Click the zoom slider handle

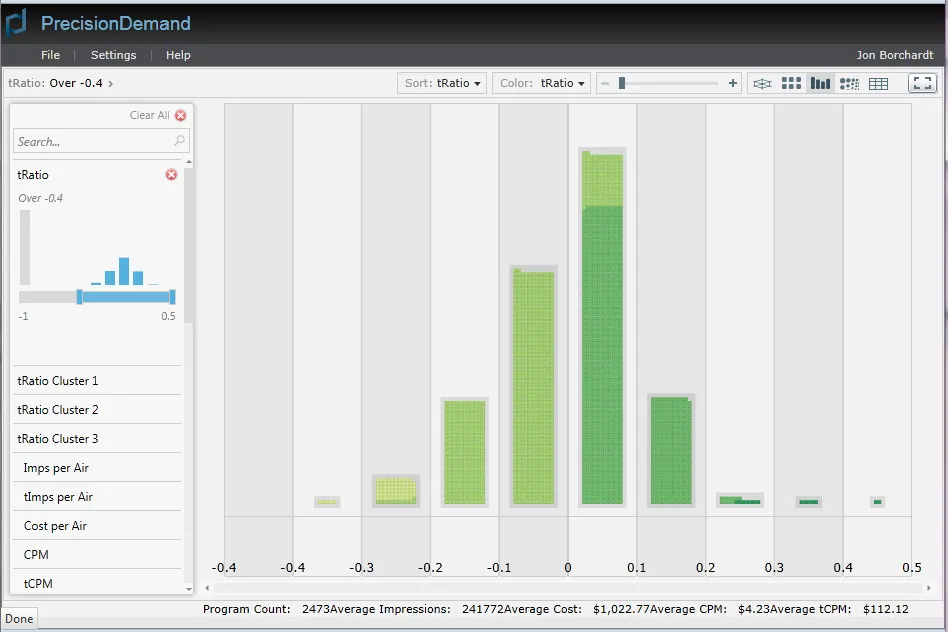point(622,83)
